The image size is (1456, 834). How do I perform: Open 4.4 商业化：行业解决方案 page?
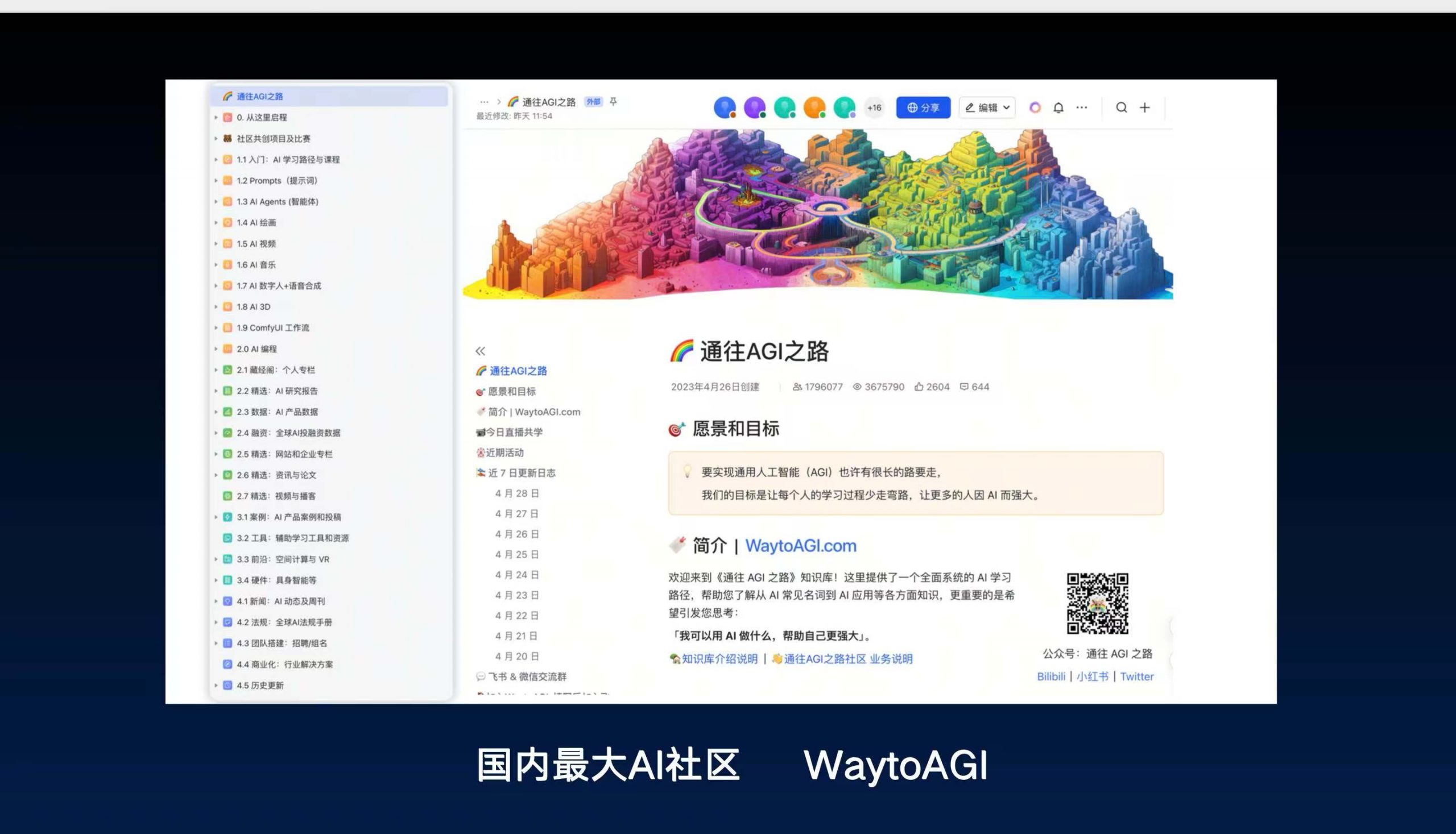tap(285, 665)
